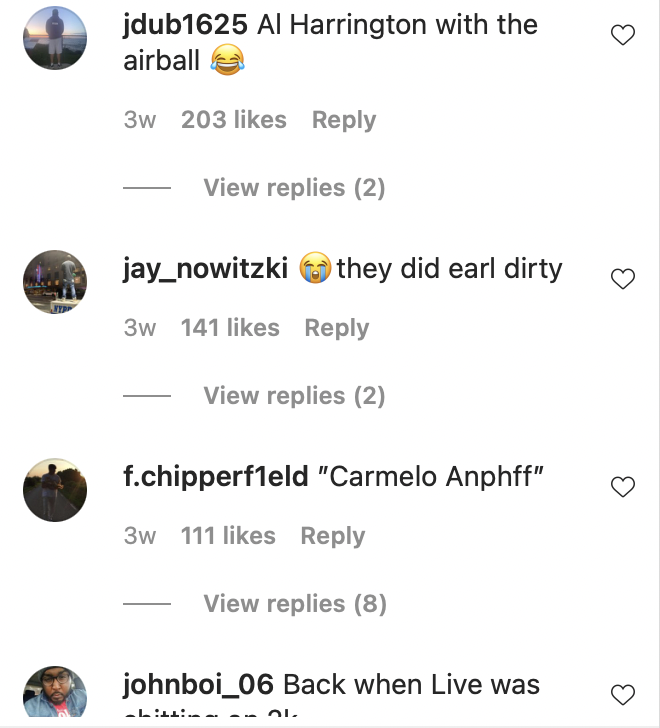Open jay_nowitzki's profile avatar

coord(55,282)
